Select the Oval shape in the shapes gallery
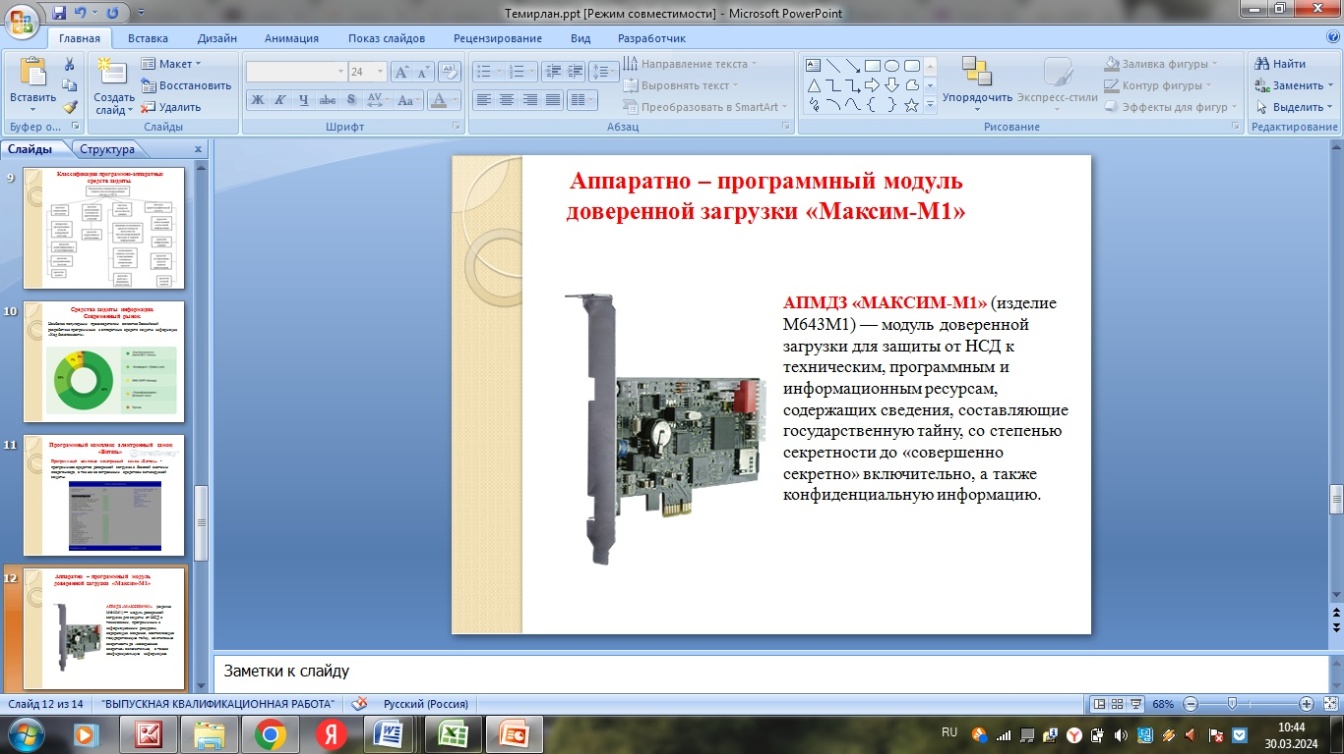The image size is (1344, 754). click(x=892, y=66)
